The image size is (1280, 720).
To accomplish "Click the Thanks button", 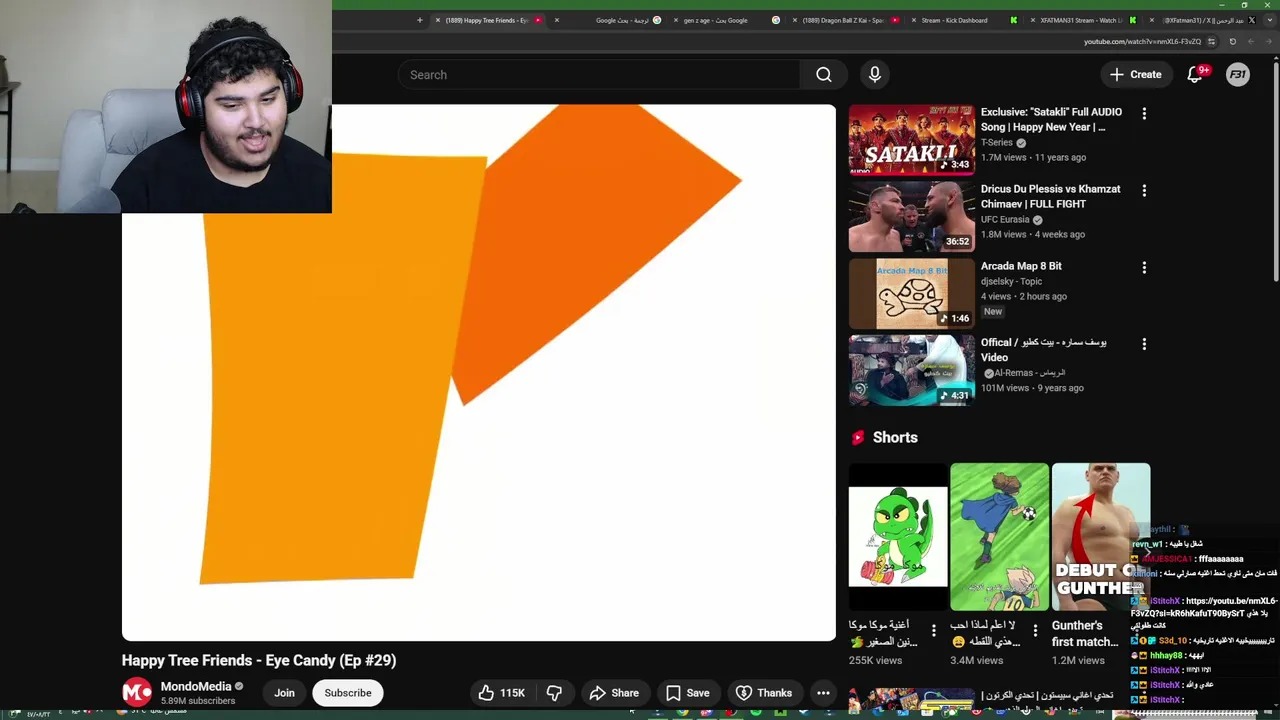I will point(764,693).
